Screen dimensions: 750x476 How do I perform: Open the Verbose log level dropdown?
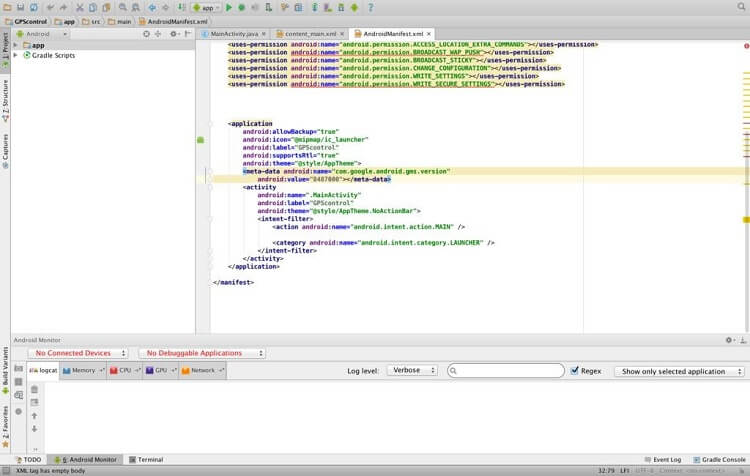point(412,370)
